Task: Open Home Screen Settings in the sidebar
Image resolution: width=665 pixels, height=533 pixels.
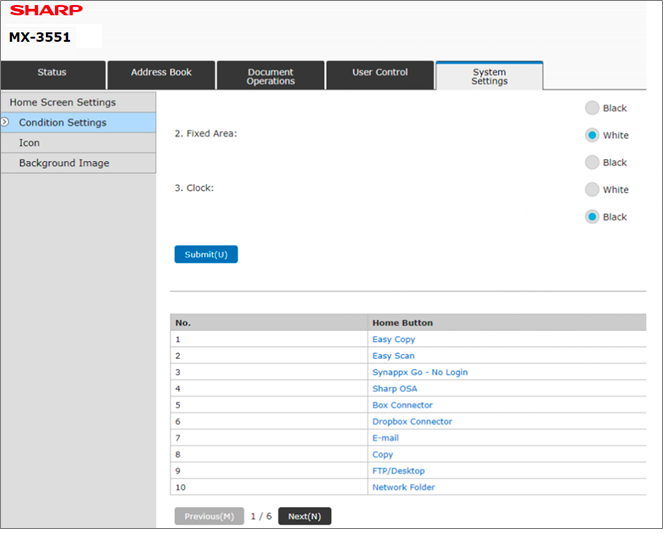Action: pos(78,102)
